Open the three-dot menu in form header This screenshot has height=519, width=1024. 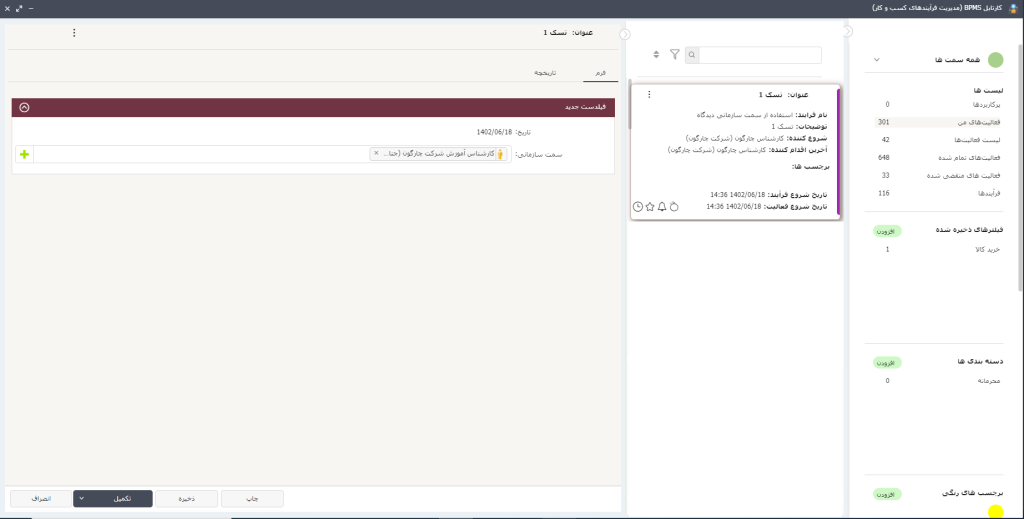[73, 33]
